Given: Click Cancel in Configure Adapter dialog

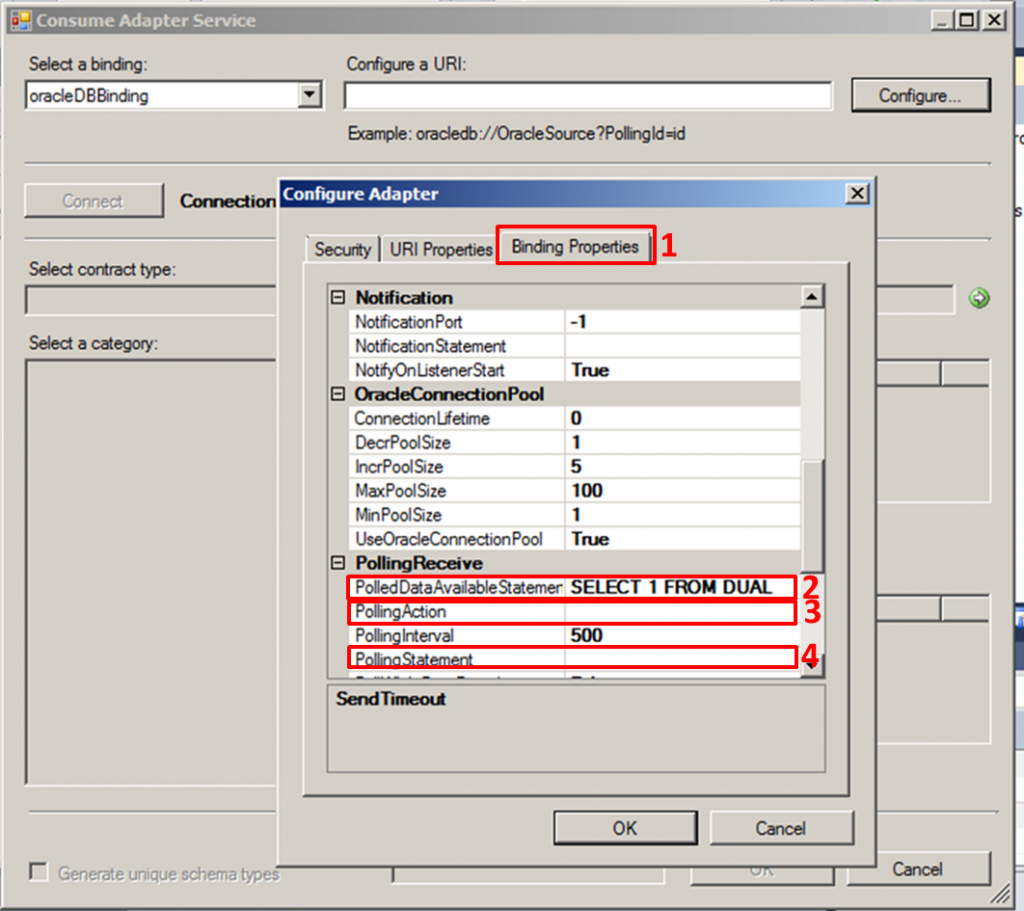Looking at the screenshot, I should 781,828.
